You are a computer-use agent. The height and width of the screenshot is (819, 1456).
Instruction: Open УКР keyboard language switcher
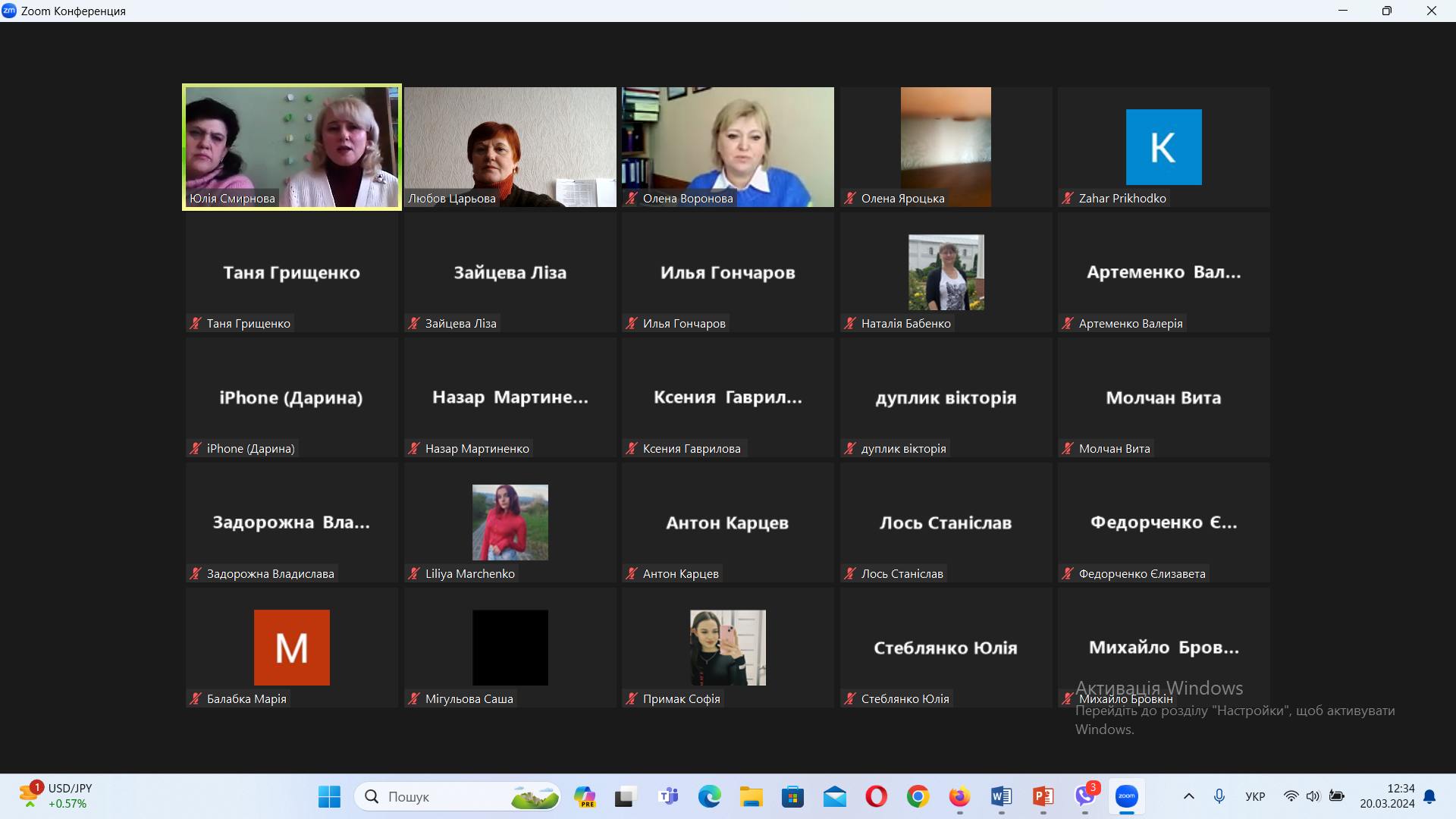pyautogui.click(x=1255, y=796)
